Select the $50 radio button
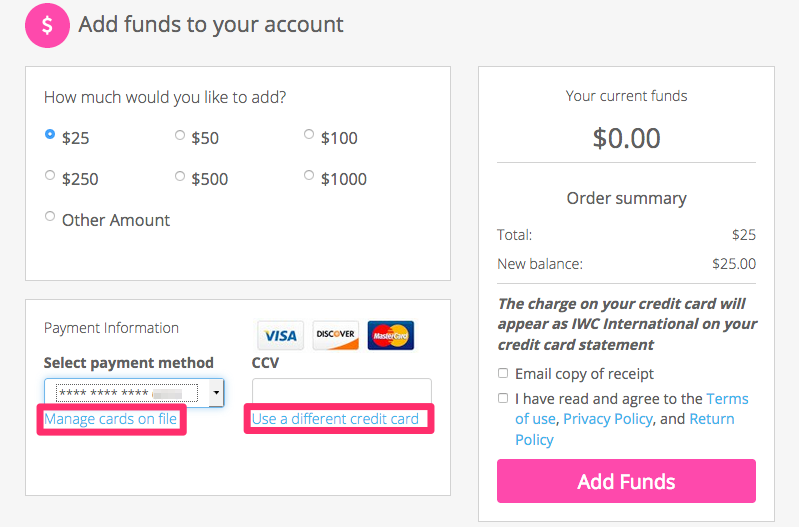Viewport: 799px width, 527px height. pyautogui.click(x=179, y=135)
